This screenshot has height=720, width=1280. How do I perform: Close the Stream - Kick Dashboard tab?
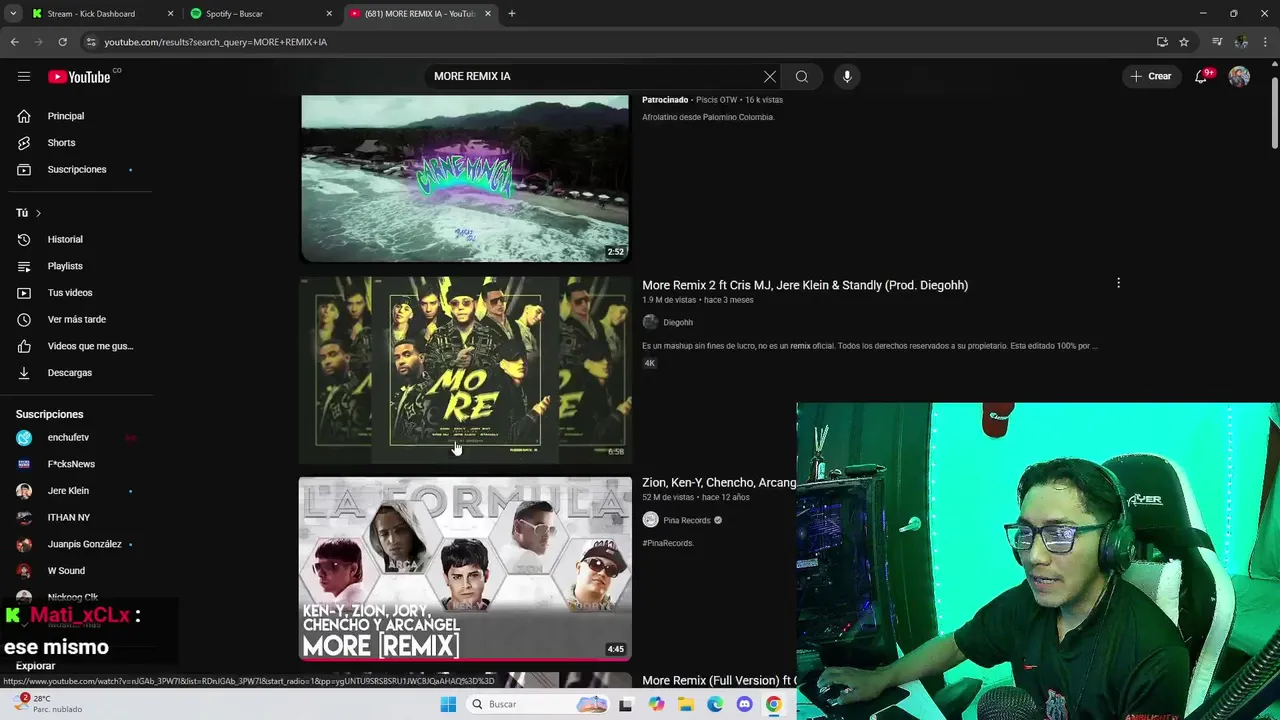click(x=170, y=14)
